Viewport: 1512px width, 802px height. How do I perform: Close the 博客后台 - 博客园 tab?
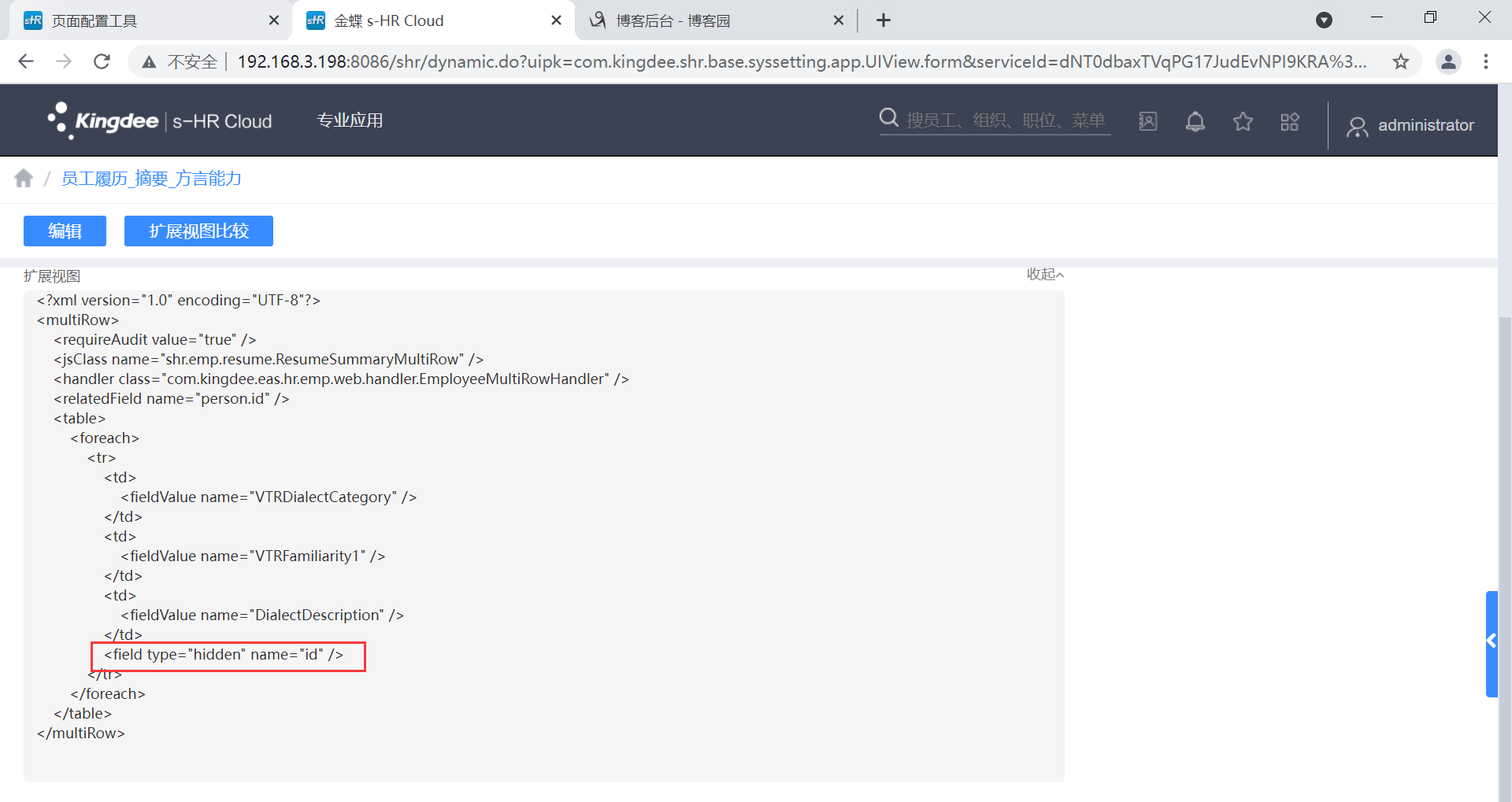839,20
